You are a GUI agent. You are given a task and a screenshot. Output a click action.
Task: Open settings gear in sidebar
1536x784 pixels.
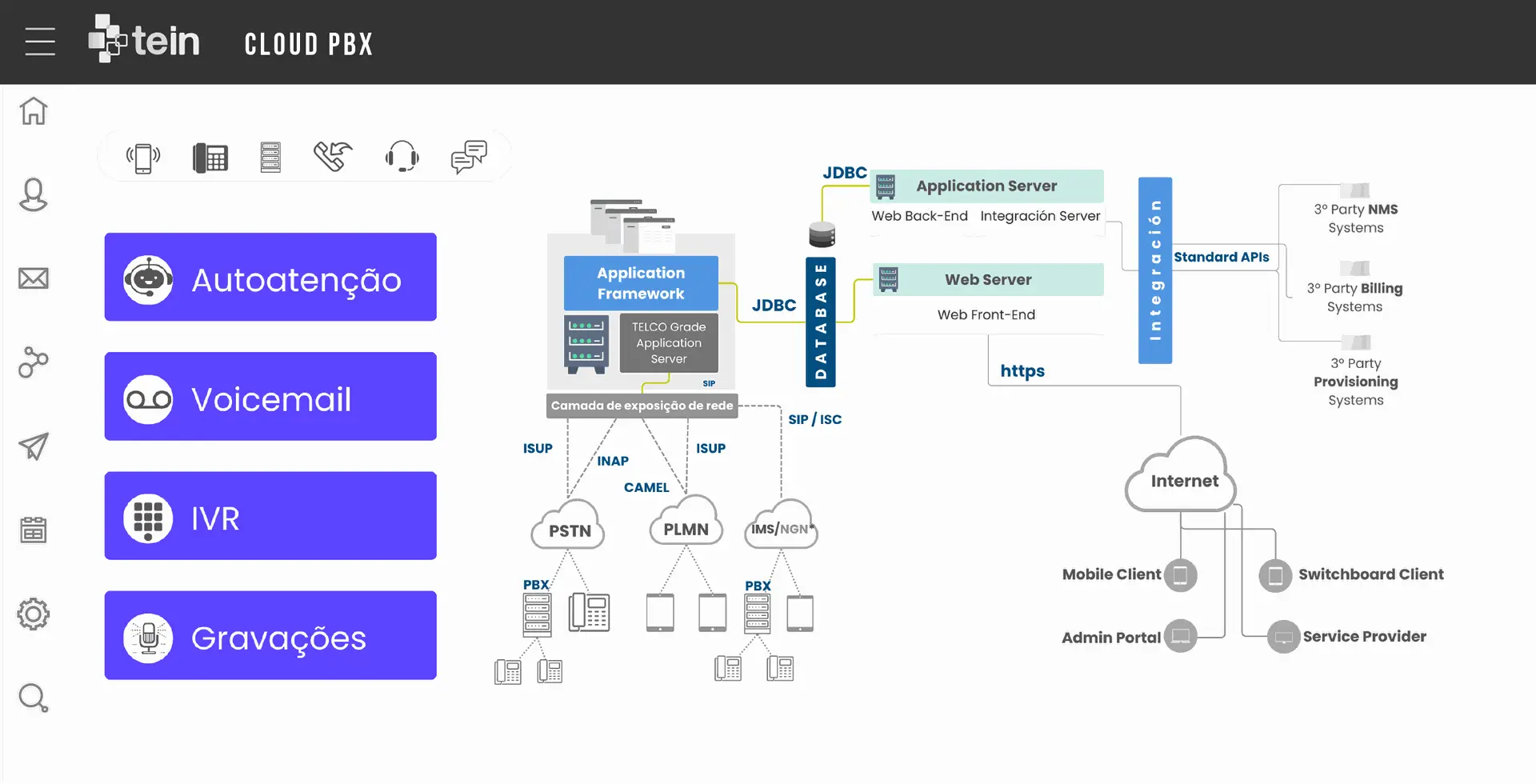click(34, 614)
